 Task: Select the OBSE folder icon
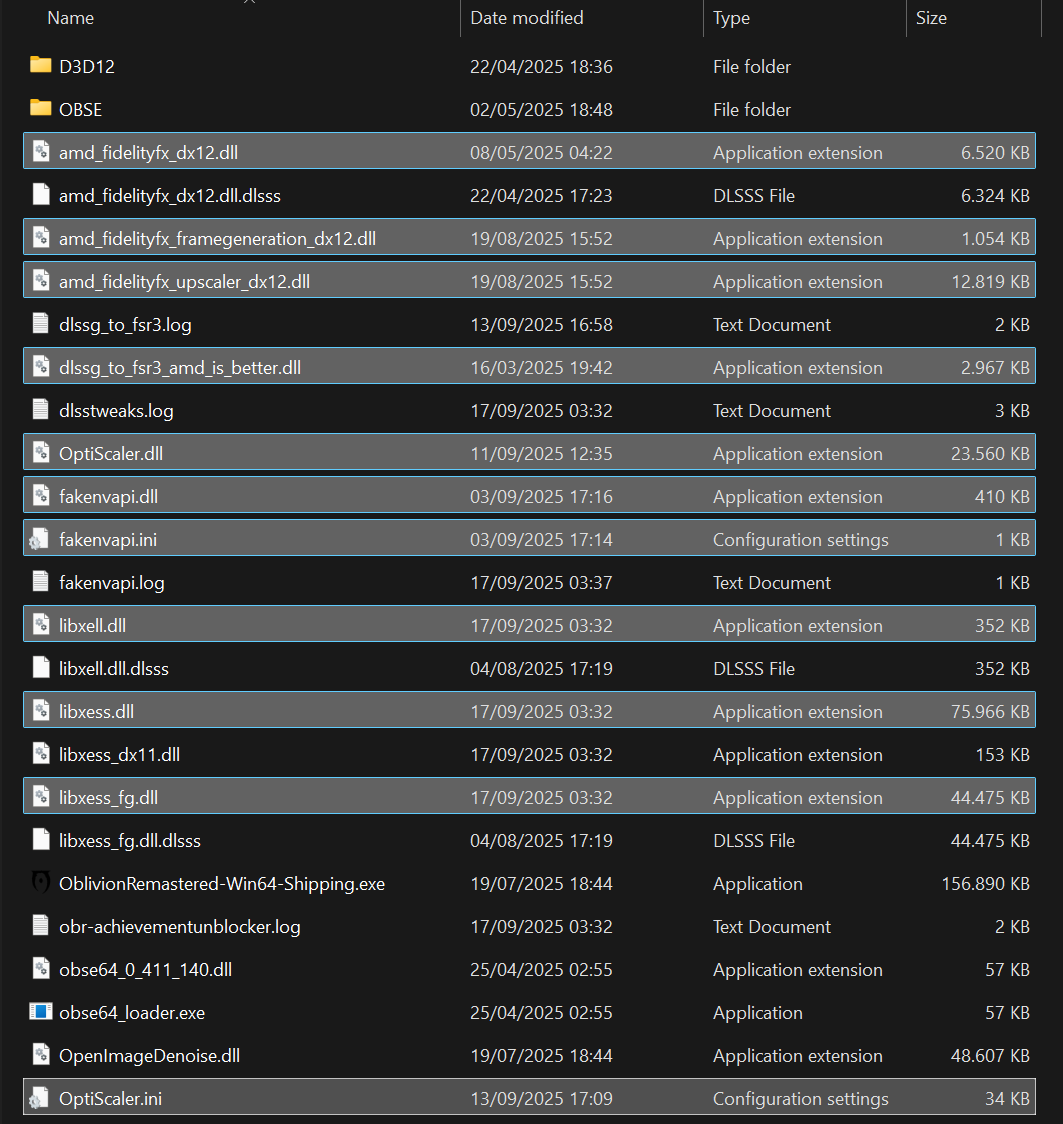(x=40, y=109)
